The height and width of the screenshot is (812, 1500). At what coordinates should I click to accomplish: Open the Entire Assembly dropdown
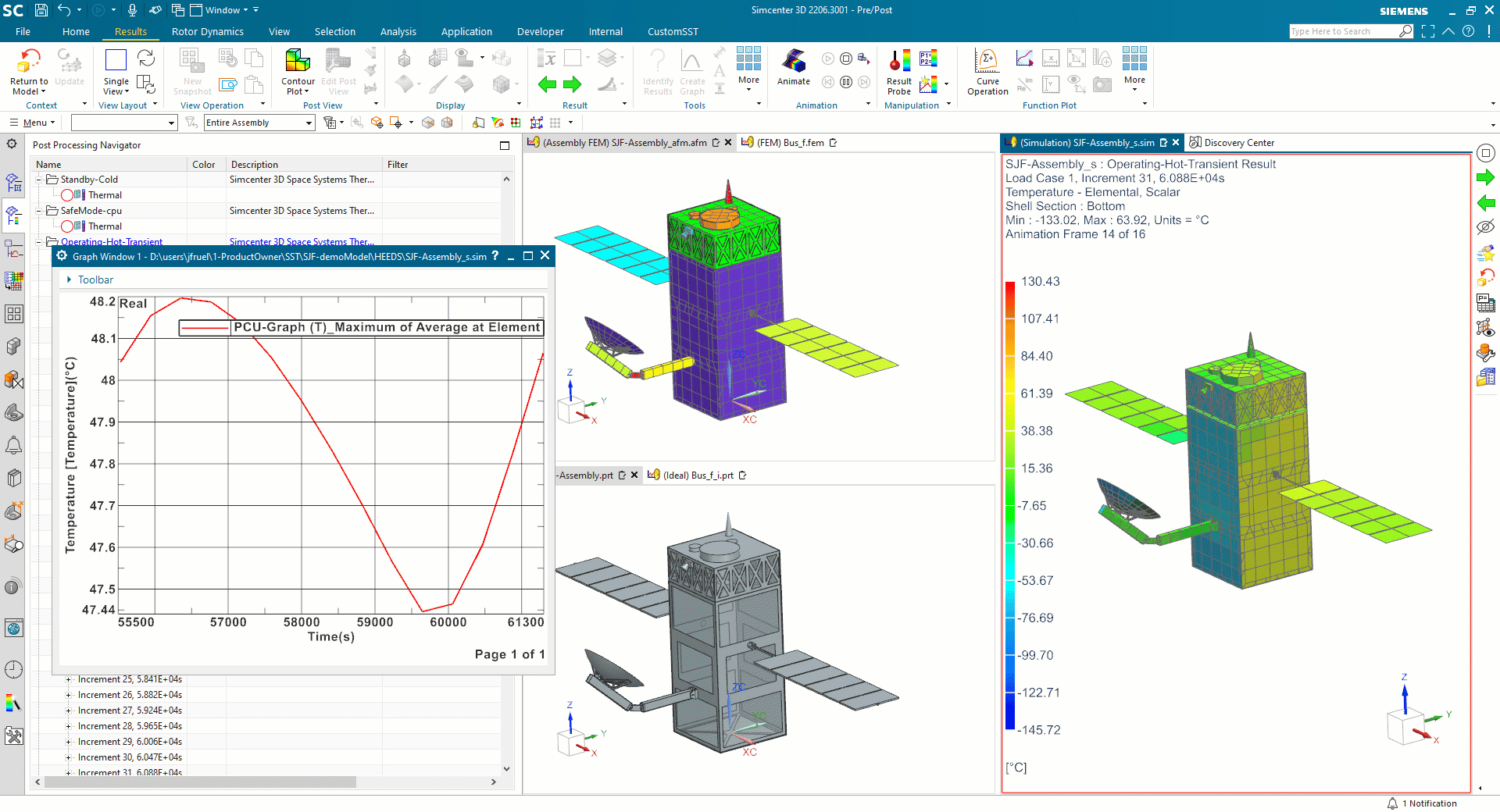pos(309,123)
